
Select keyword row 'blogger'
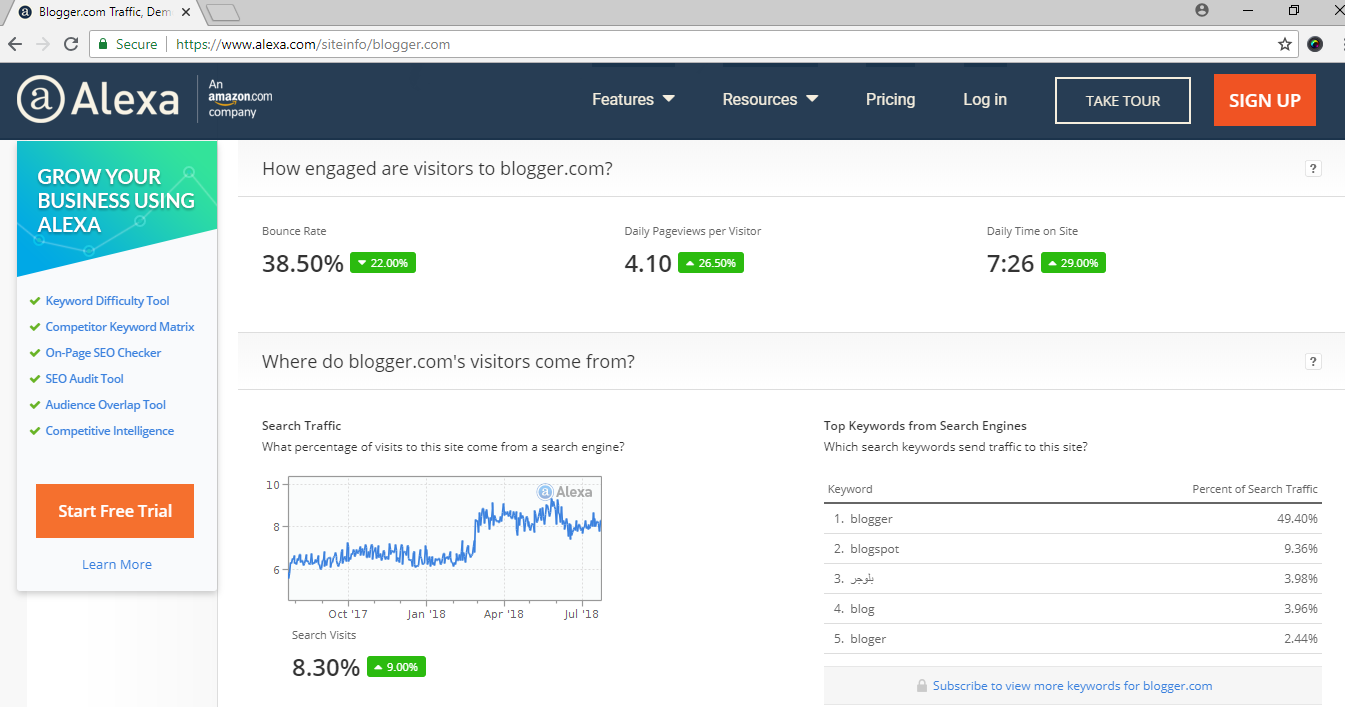(1073, 519)
